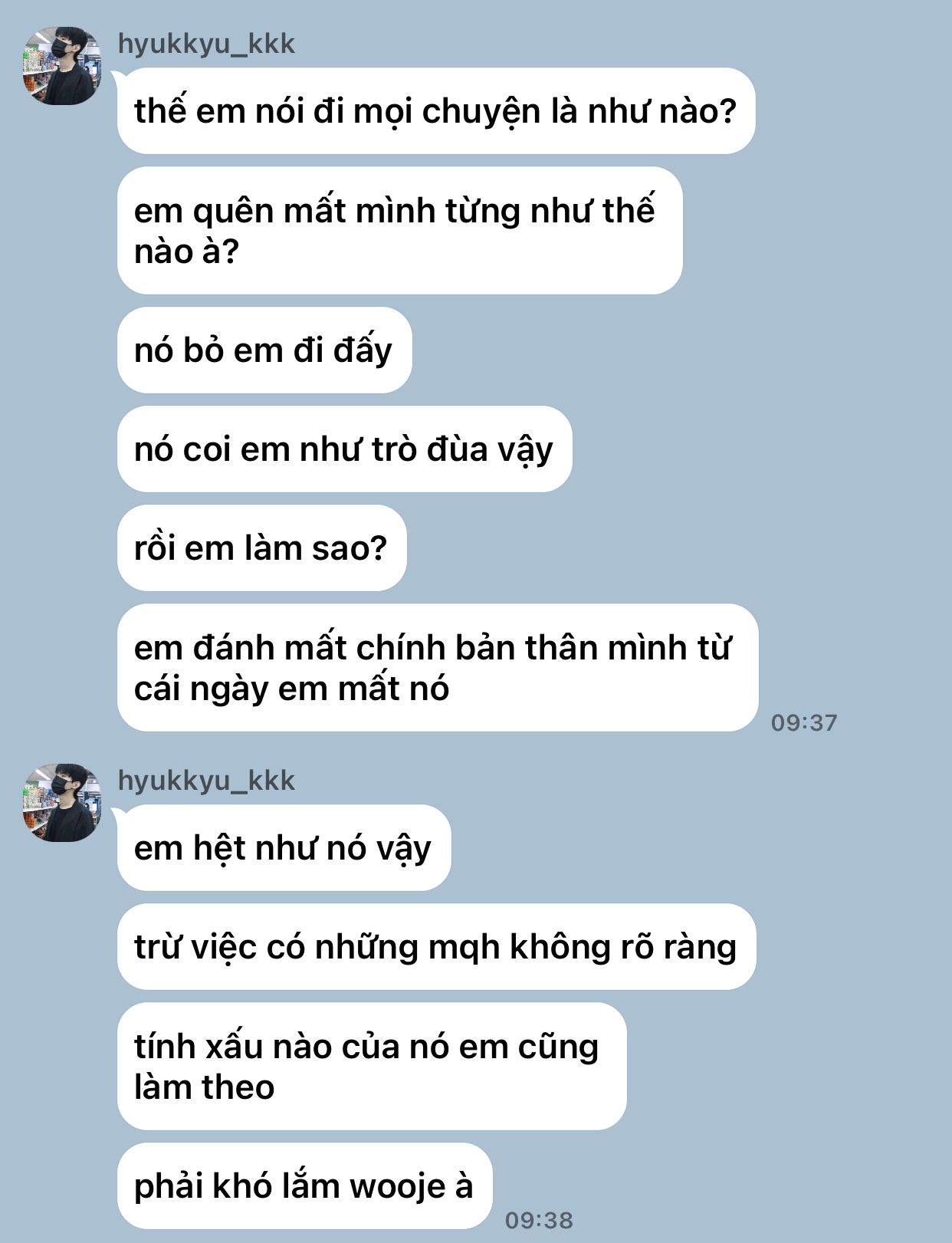Open the lower hyukkyu_kkk profile avatar

(62, 802)
